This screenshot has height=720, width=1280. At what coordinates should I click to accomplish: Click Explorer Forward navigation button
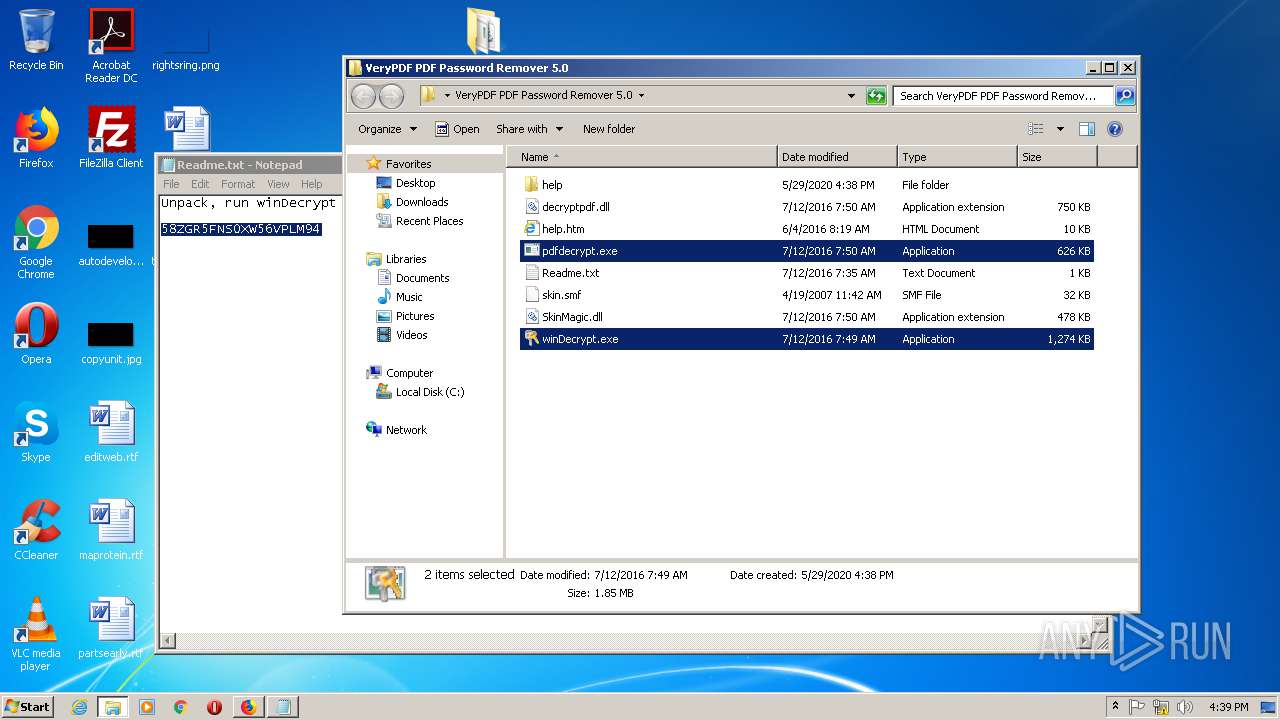(391, 96)
